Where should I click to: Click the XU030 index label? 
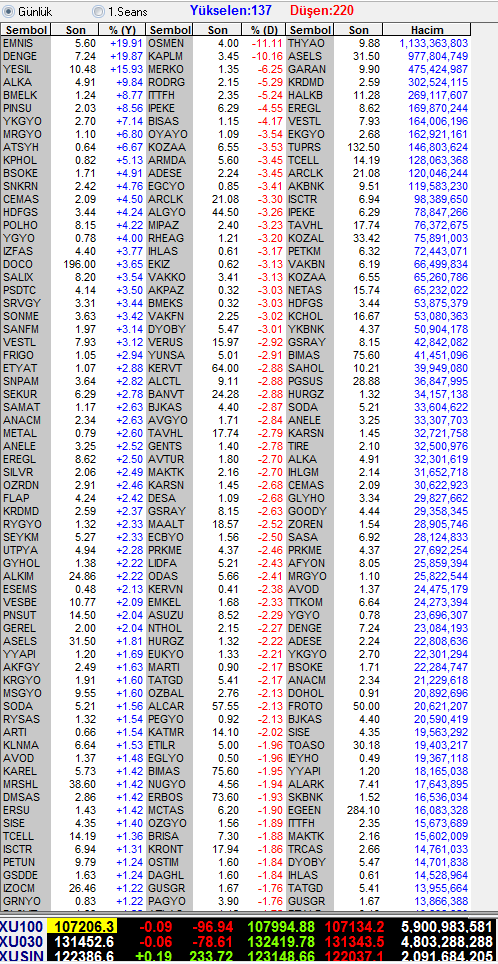tap(22, 941)
